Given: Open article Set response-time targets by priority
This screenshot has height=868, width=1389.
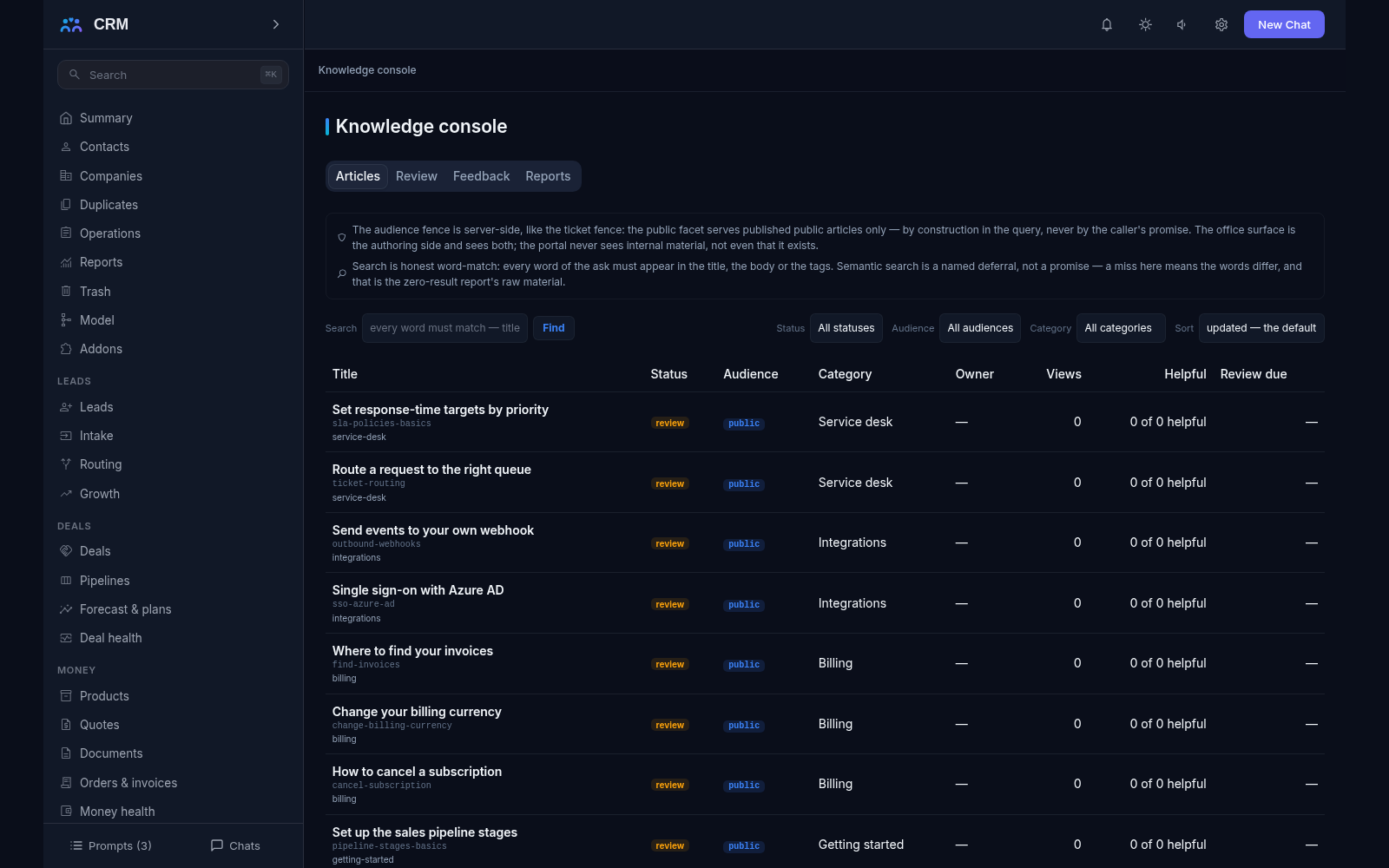Looking at the screenshot, I should pyautogui.click(x=440, y=410).
